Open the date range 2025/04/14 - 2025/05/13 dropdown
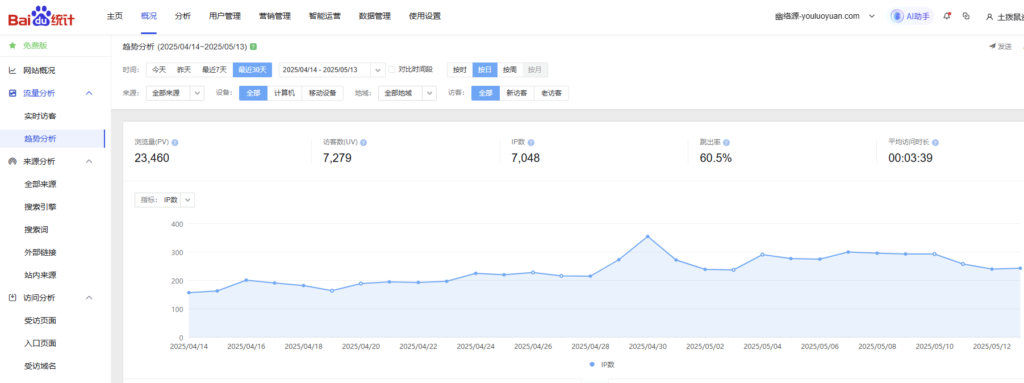This screenshot has width=1024, height=383. (332, 70)
